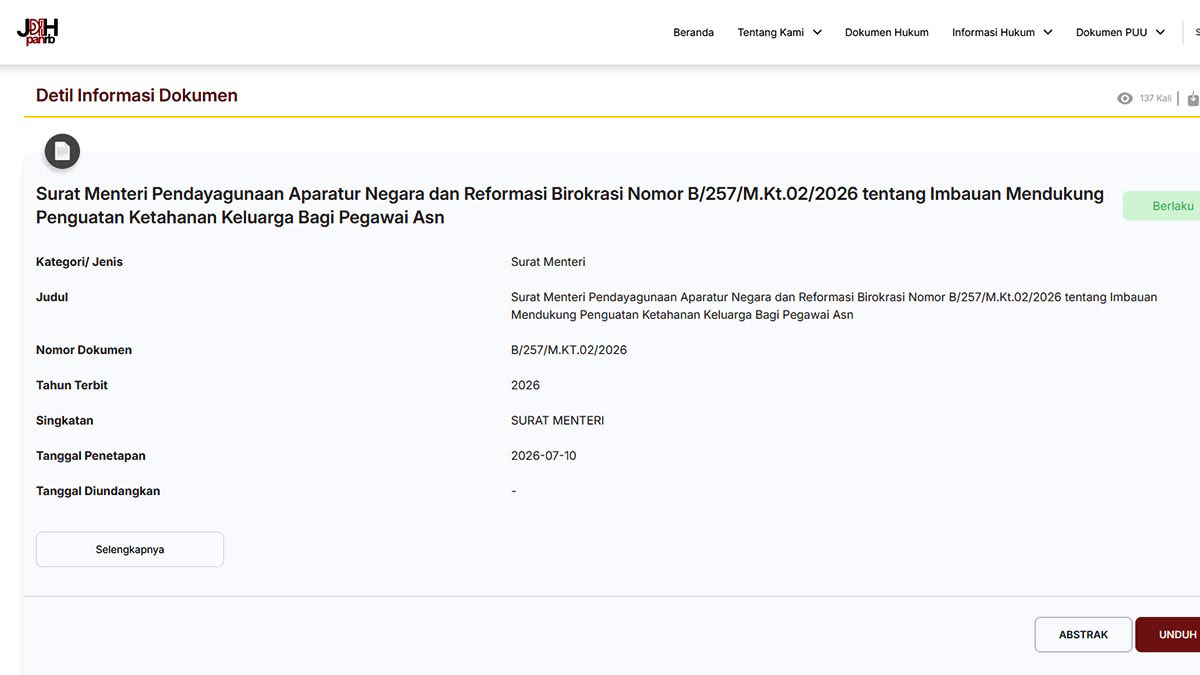The height and width of the screenshot is (675, 1200).
Task: Select the Kategori/ Jenis label
Action: point(80,262)
